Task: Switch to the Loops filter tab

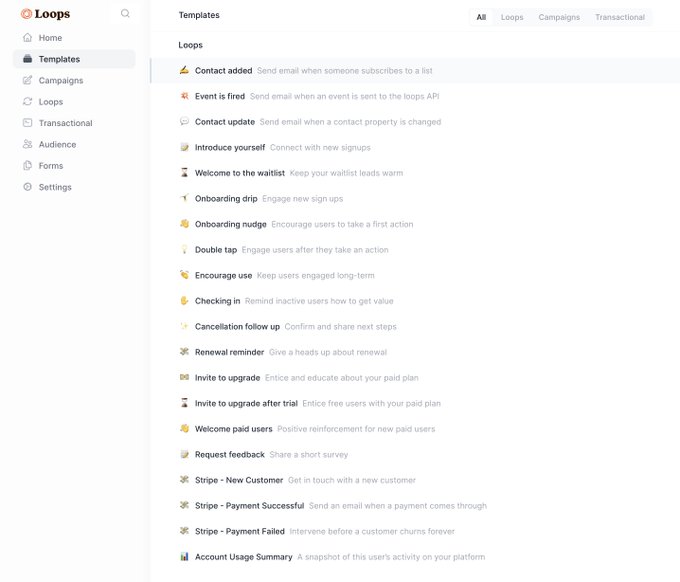Action: pos(512,17)
